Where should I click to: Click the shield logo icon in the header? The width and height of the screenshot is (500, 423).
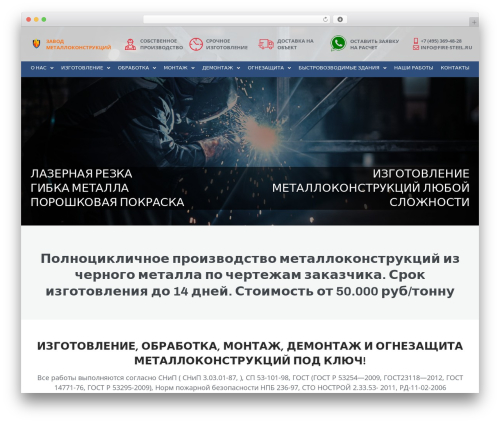point(36,44)
